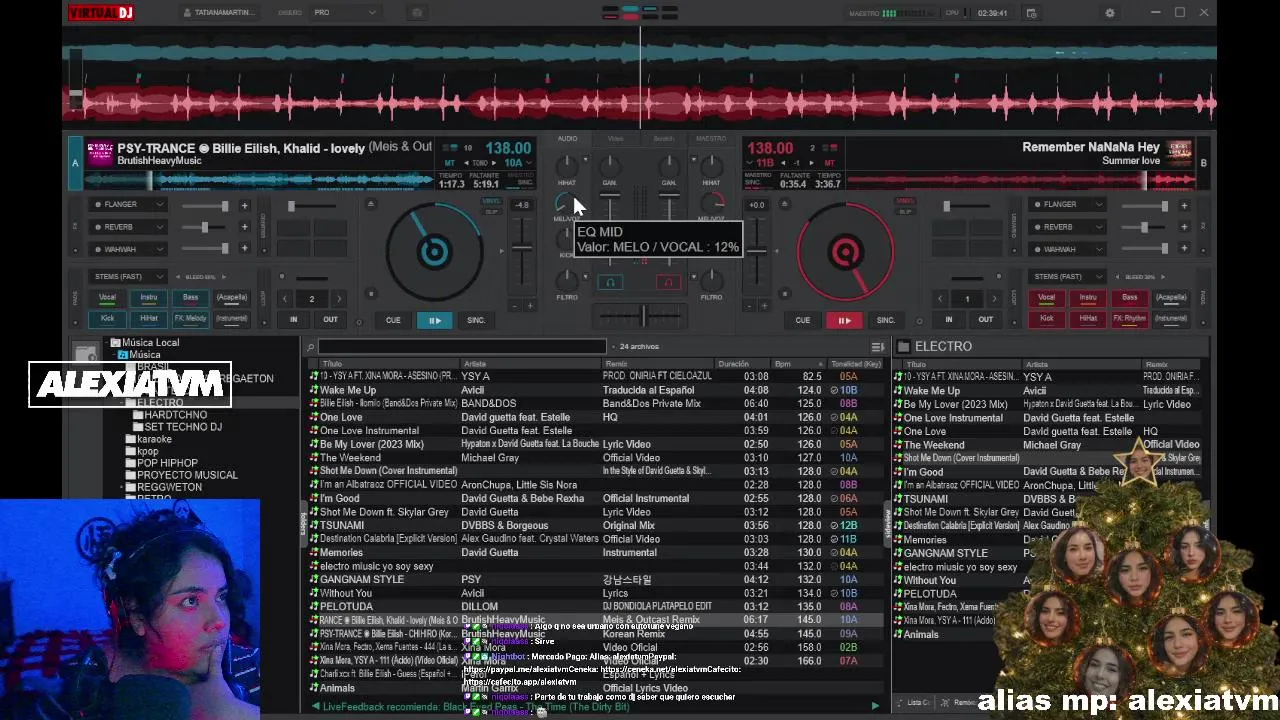This screenshot has width=1280, height=720.
Task: Toggle the HiHat stem on deck A
Action: tap(149, 318)
